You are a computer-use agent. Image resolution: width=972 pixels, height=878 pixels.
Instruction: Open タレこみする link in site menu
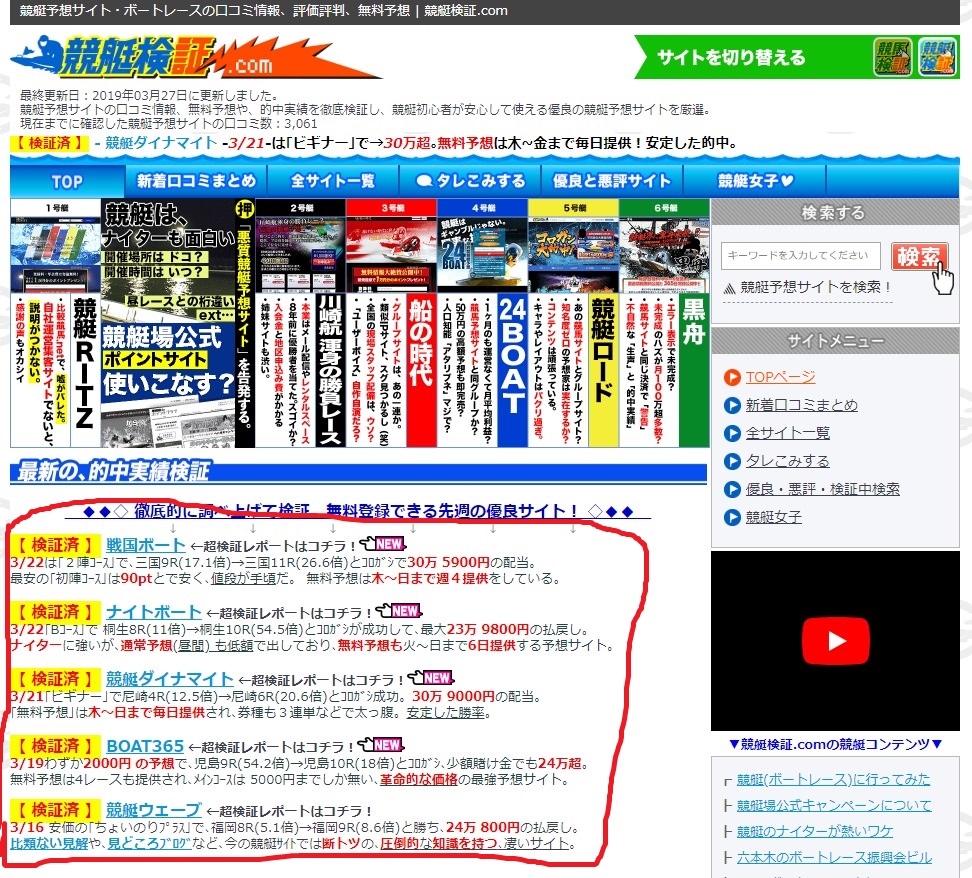point(787,461)
